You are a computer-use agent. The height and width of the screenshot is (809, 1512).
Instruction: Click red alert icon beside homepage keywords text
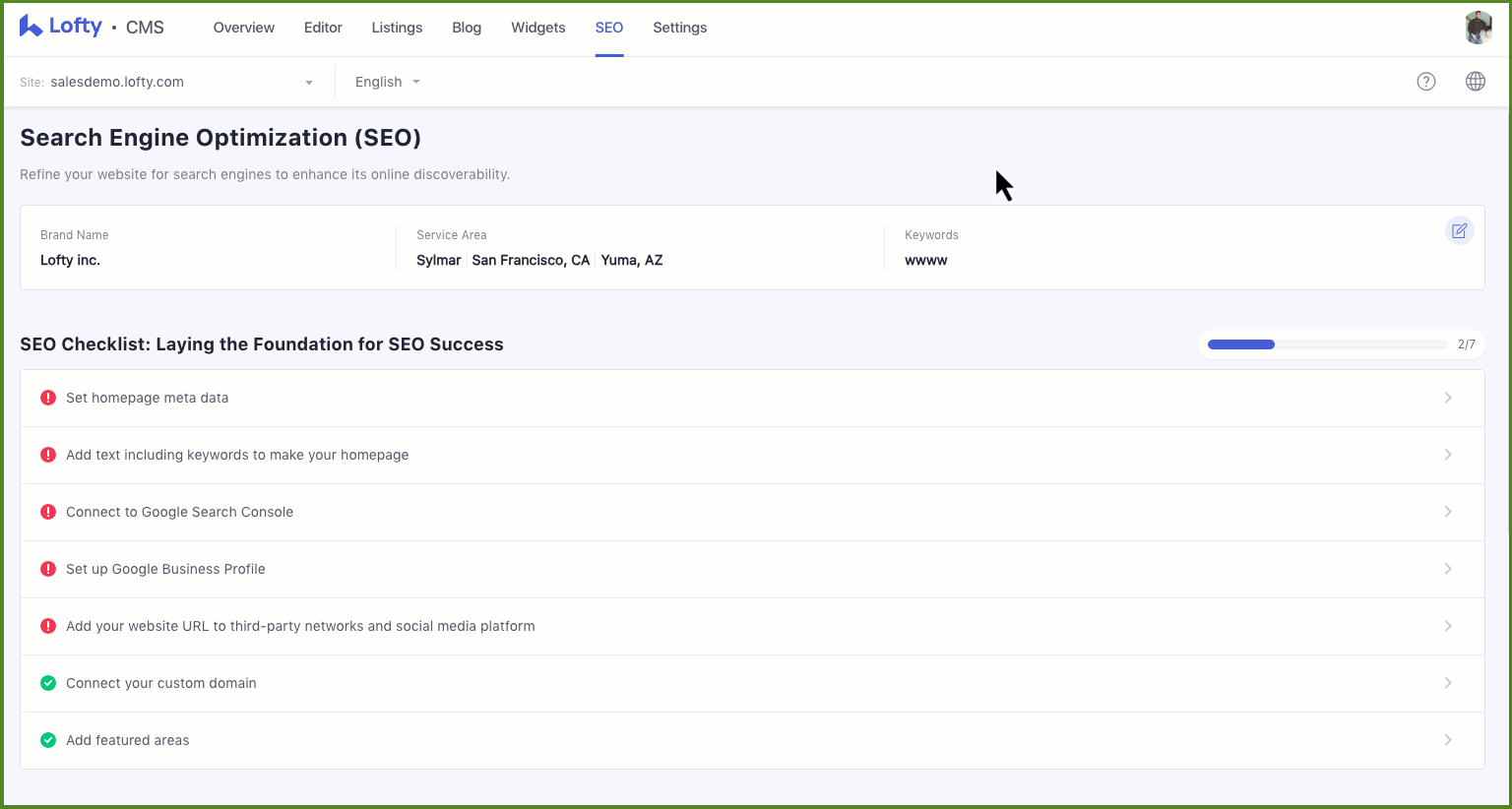[x=48, y=455]
